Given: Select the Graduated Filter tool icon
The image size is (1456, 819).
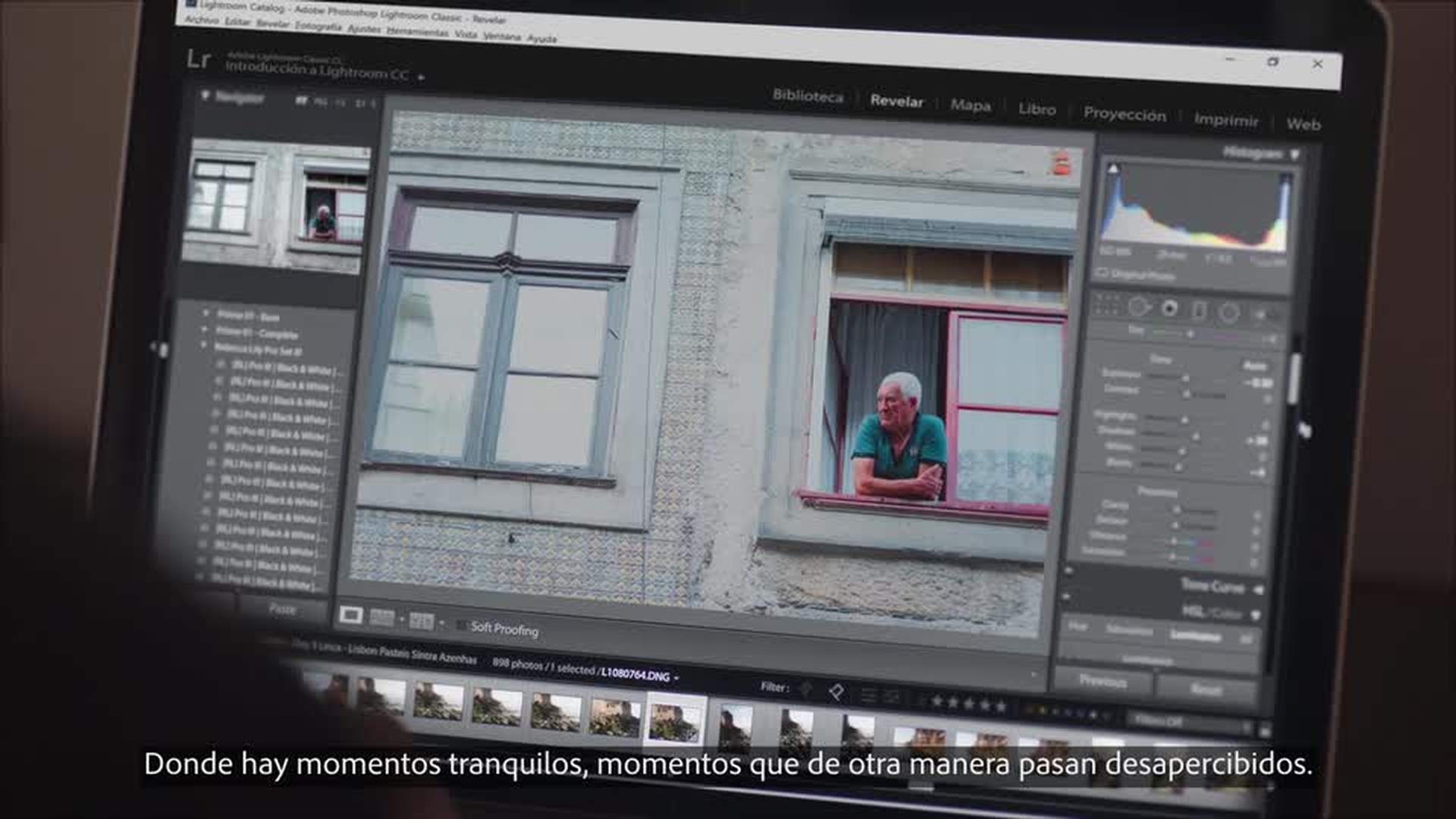Looking at the screenshot, I should pyautogui.click(x=1199, y=311).
